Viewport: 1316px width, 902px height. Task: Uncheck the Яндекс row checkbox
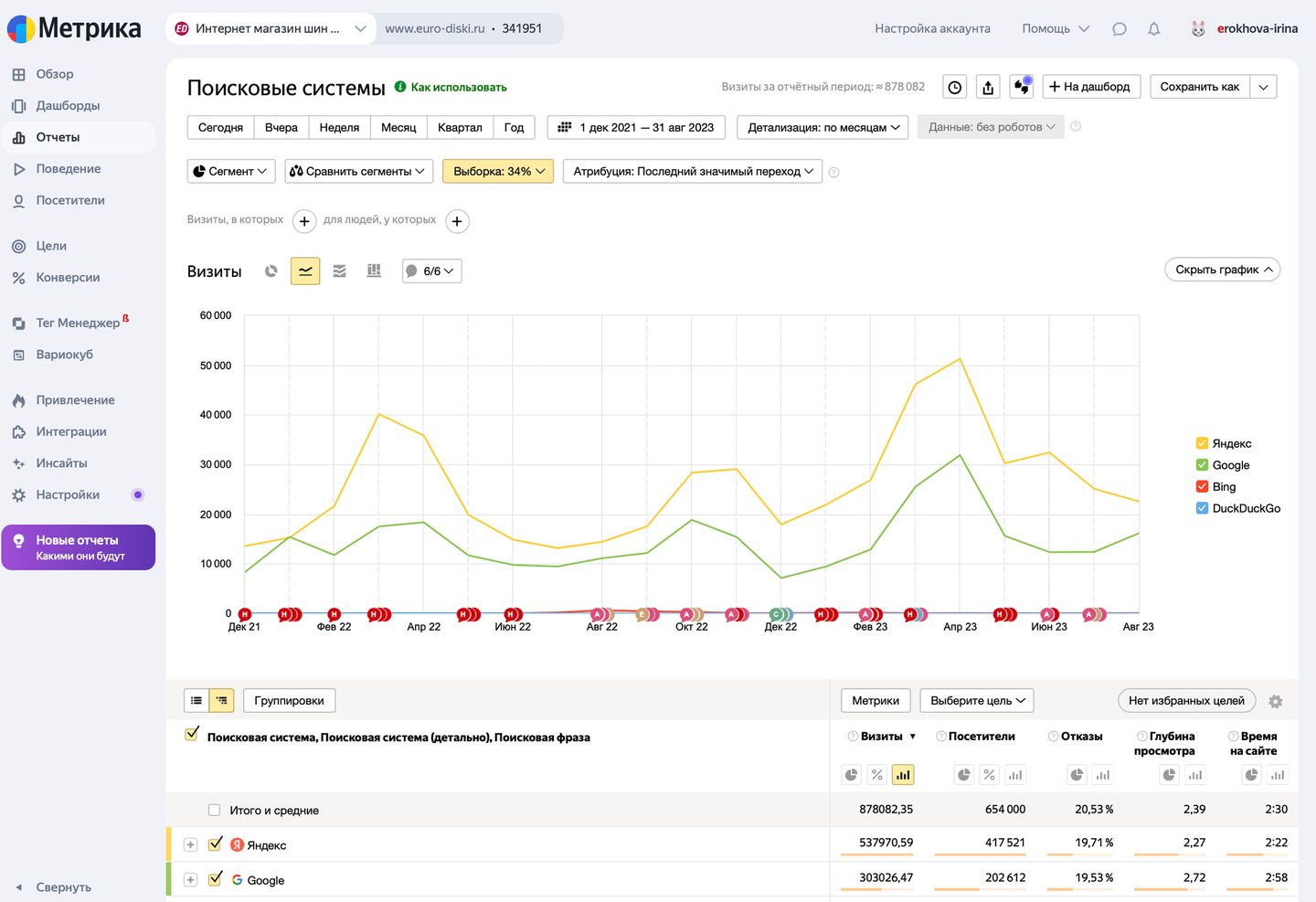[x=215, y=844]
